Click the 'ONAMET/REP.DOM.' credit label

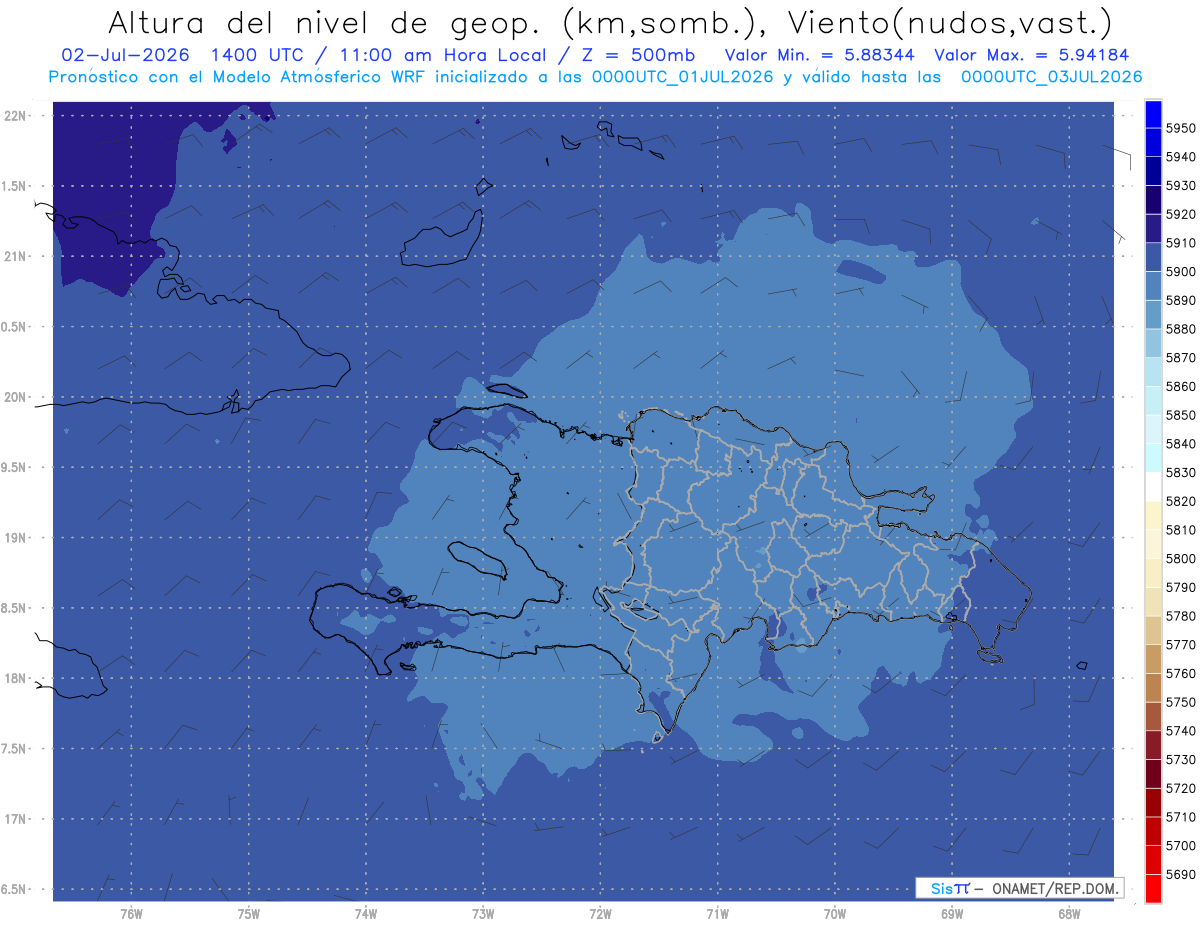(1053, 888)
